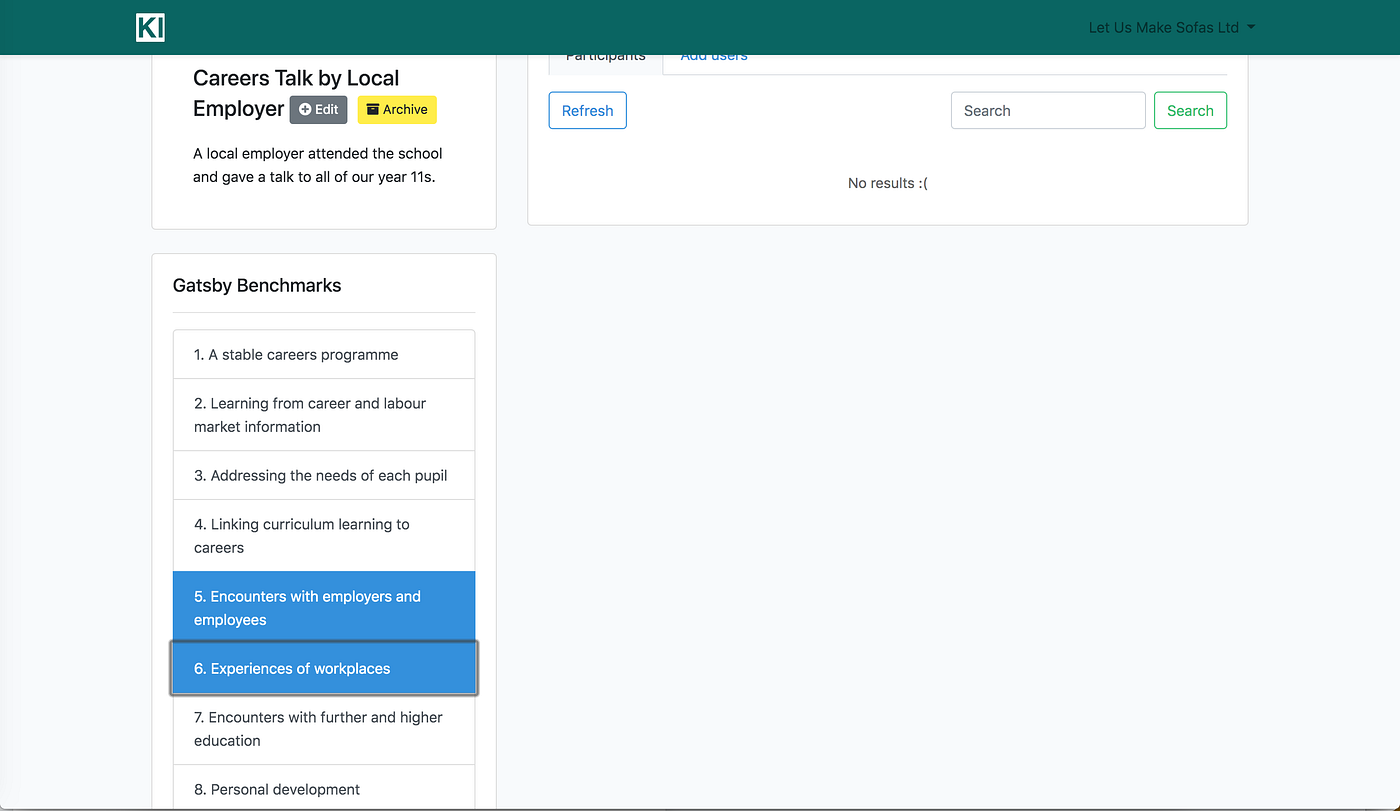1400x811 pixels.
Task: Toggle 6. Experiences of workplaces benchmark
Action: (x=324, y=669)
